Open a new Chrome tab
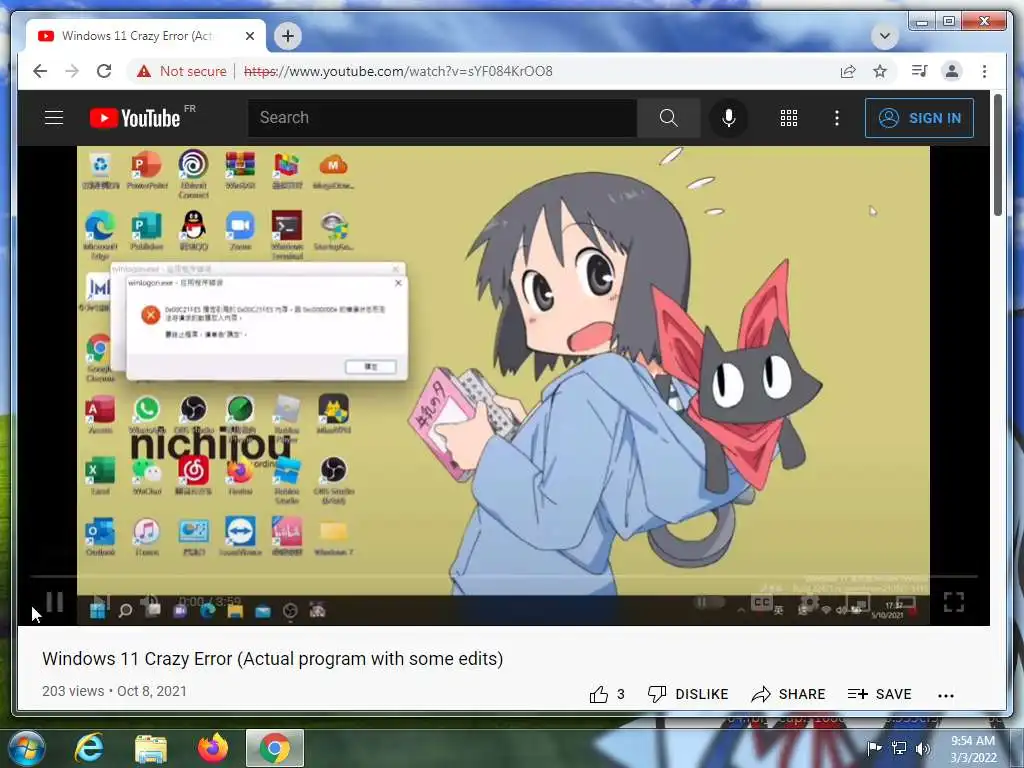Screen dimensions: 1024x768 coord(288,36)
